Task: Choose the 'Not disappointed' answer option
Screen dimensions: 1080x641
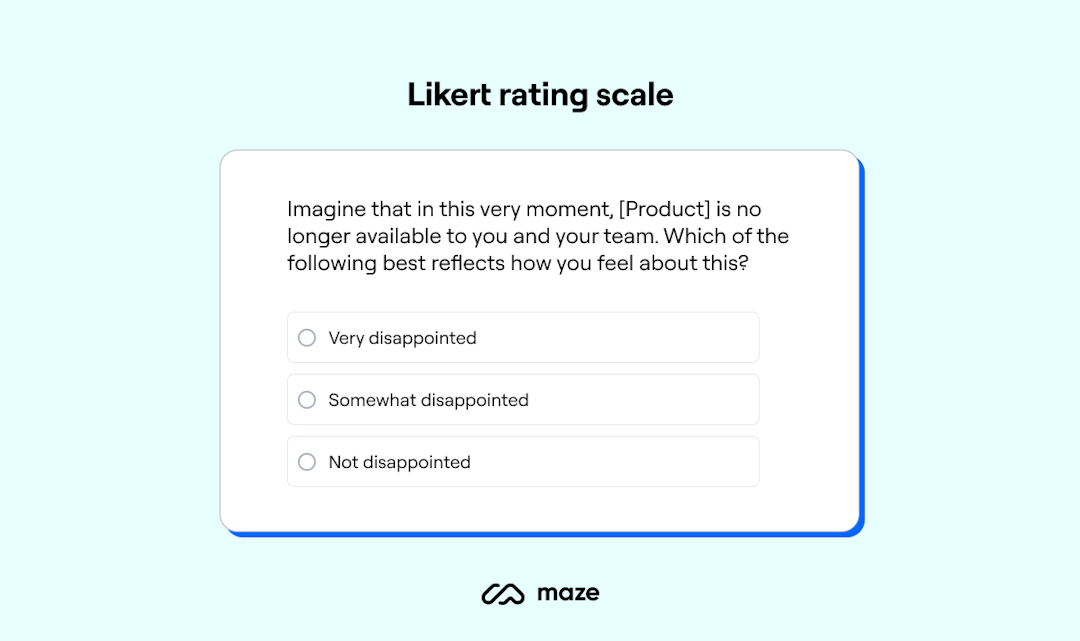Action: tap(523, 461)
